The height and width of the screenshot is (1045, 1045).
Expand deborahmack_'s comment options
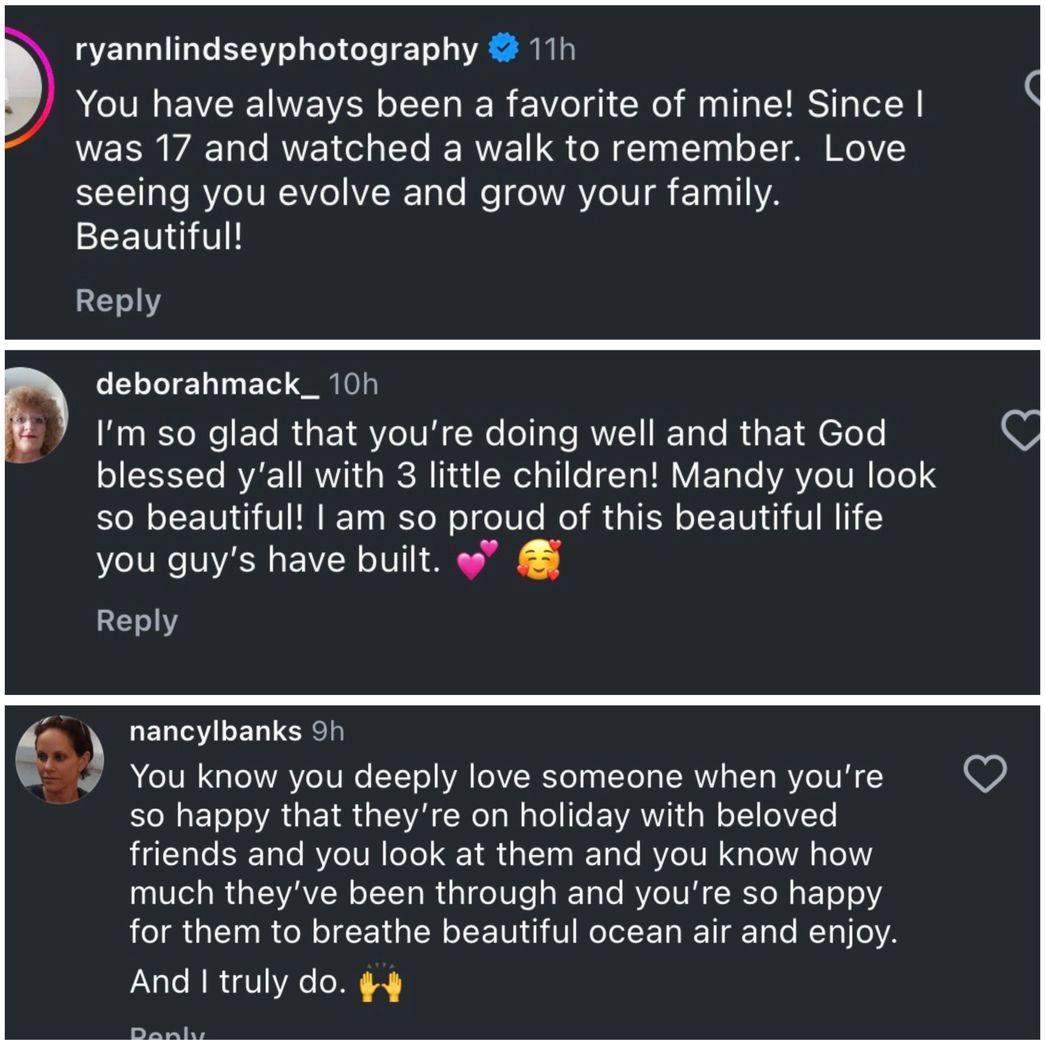(x=137, y=620)
